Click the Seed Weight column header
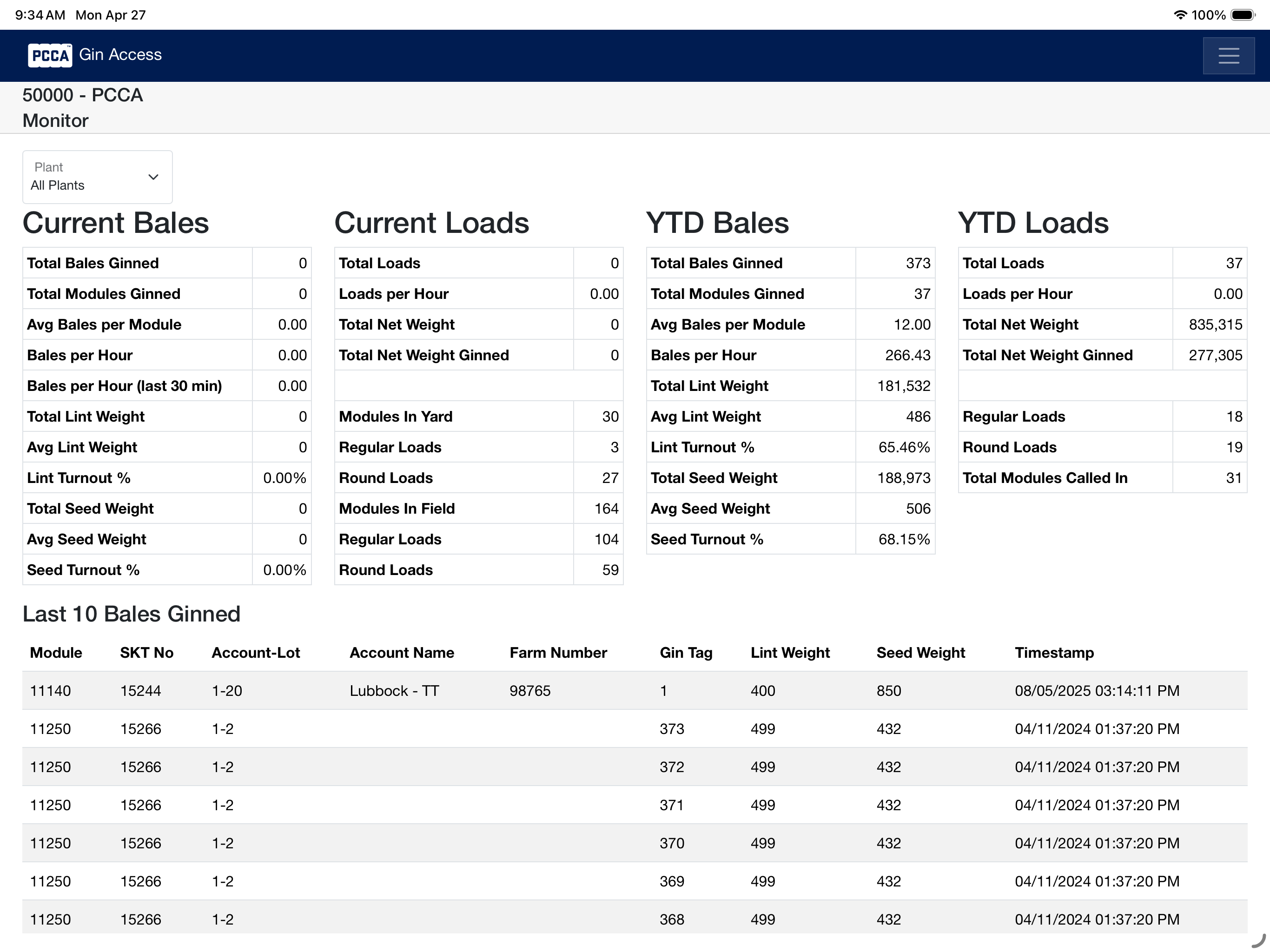The height and width of the screenshot is (952, 1270). 920,653
